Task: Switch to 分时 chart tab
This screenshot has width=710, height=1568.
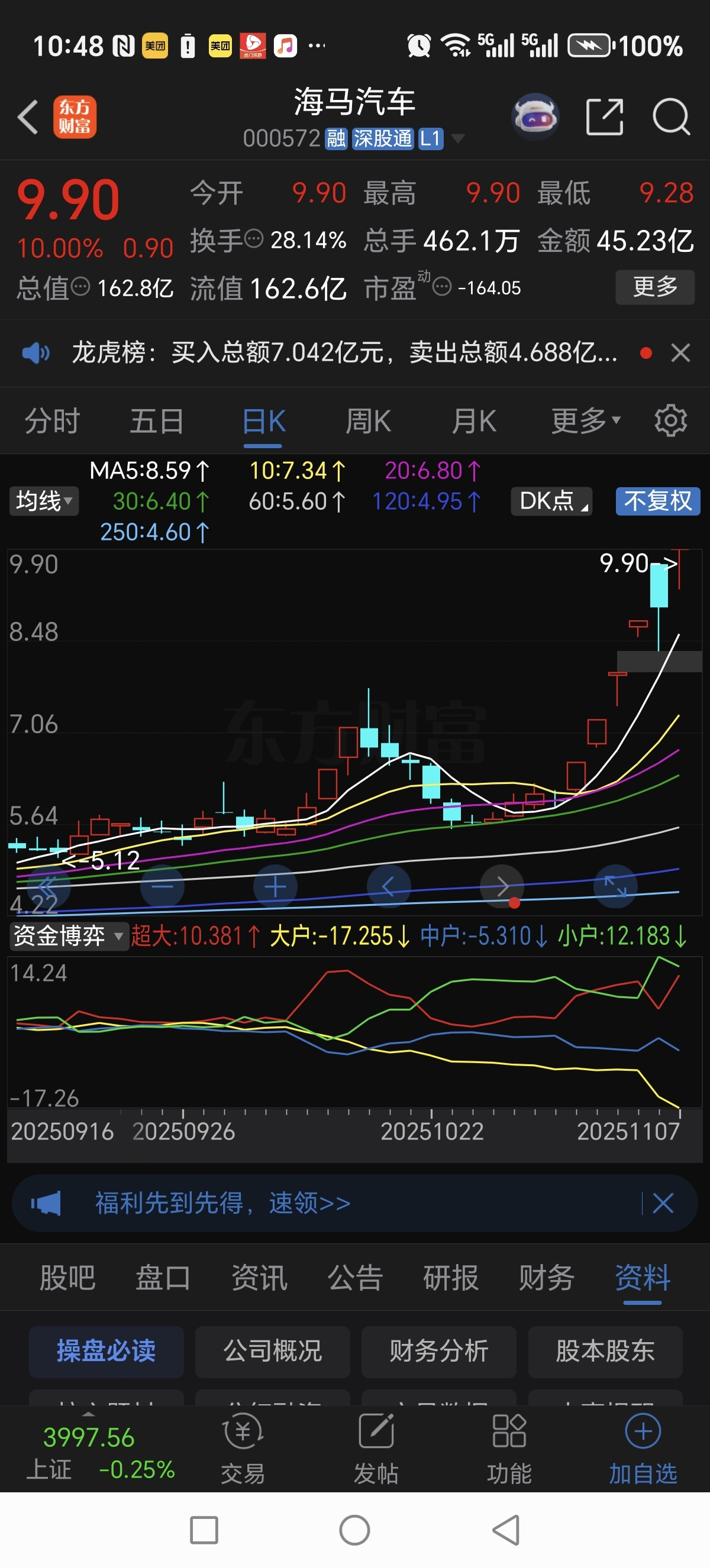Action: tap(53, 420)
